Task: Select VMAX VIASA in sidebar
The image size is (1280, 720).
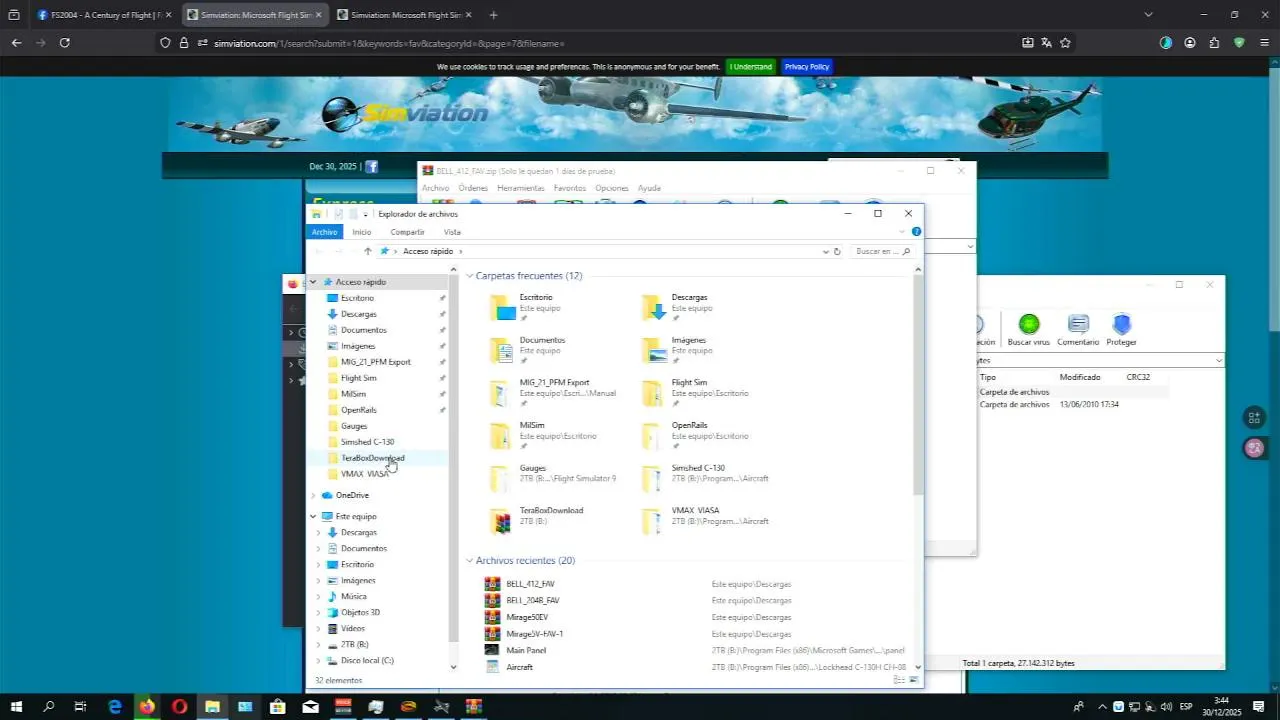Action: coord(364,474)
